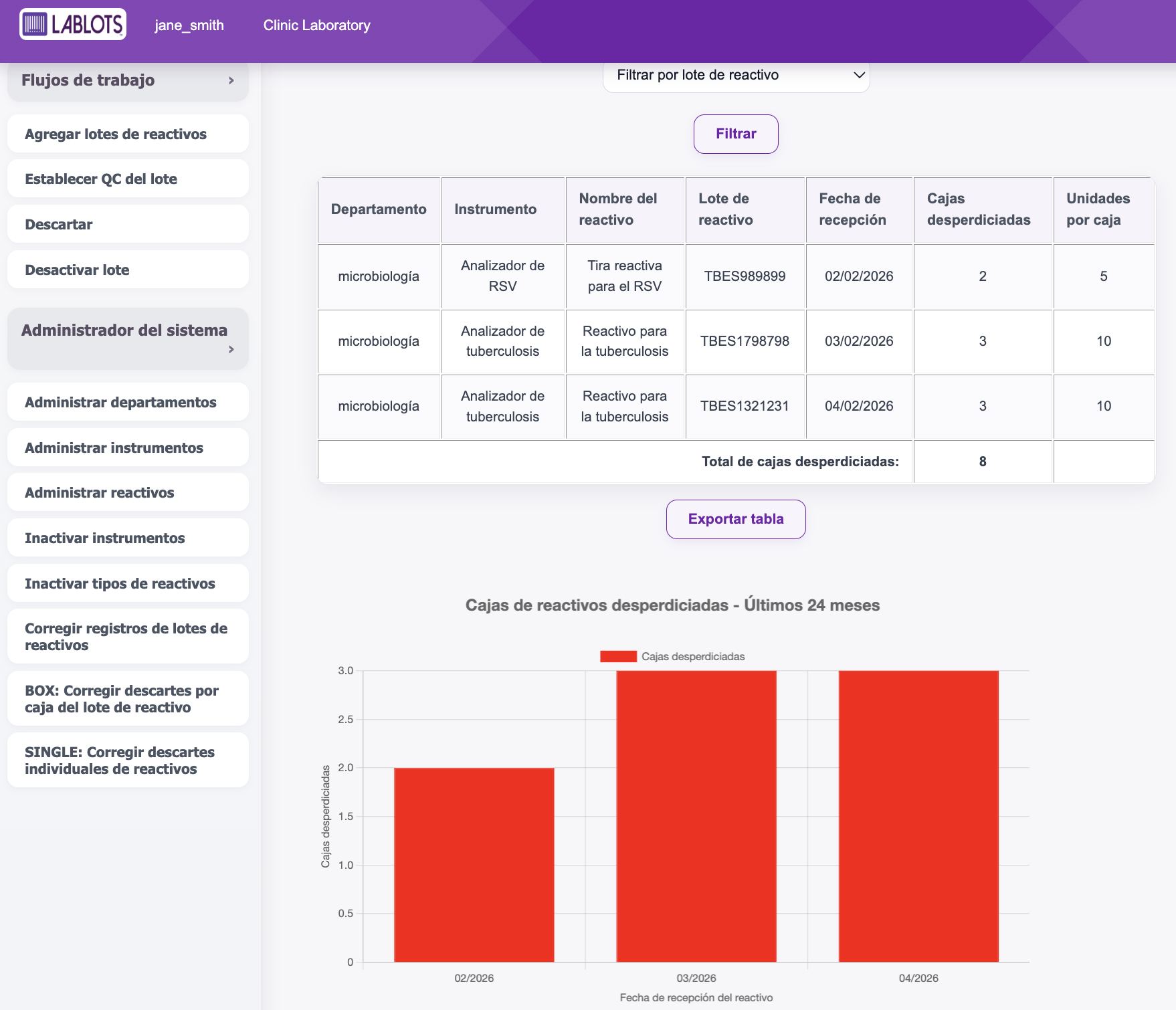This screenshot has height=1010, width=1176.
Task: Go to Inactivar tipos de reactivos
Action: (x=128, y=583)
